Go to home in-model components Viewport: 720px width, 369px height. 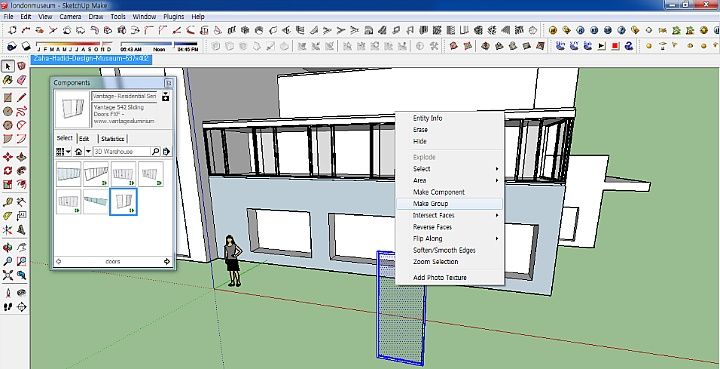pos(79,151)
